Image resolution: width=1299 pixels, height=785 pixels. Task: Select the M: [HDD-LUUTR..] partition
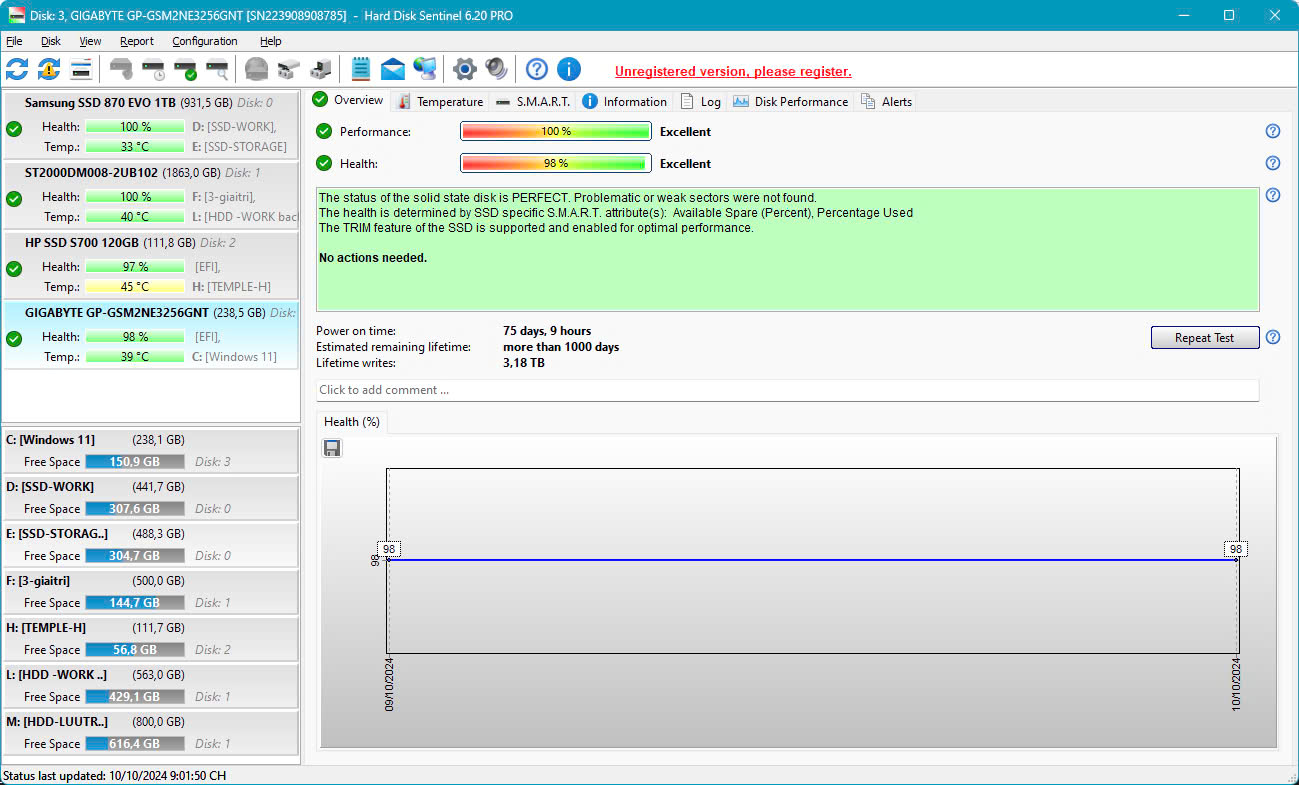tap(151, 733)
